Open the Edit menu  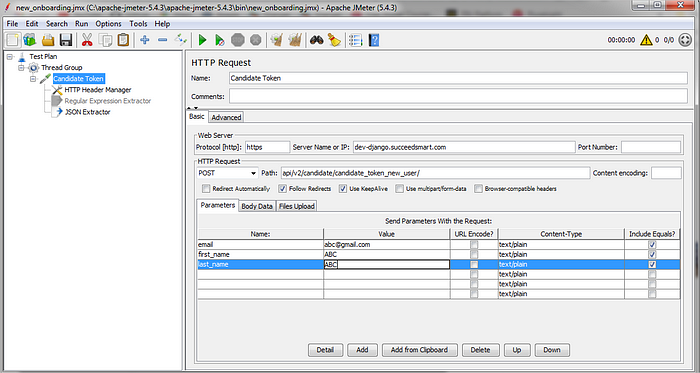pos(32,24)
